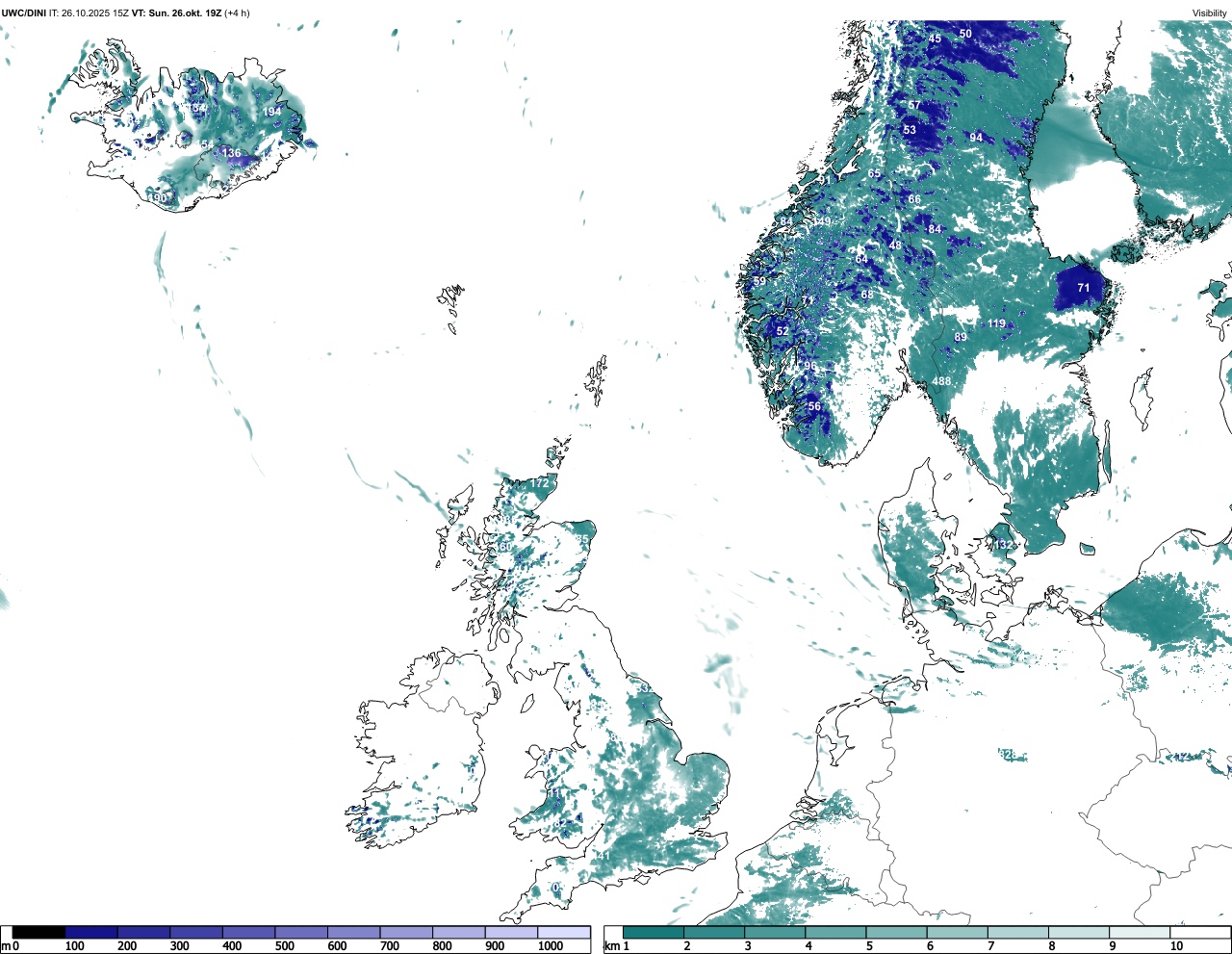Click the 149 value in western Norway
The height and width of the screenshot is (954, 1232).
[821, 222]
